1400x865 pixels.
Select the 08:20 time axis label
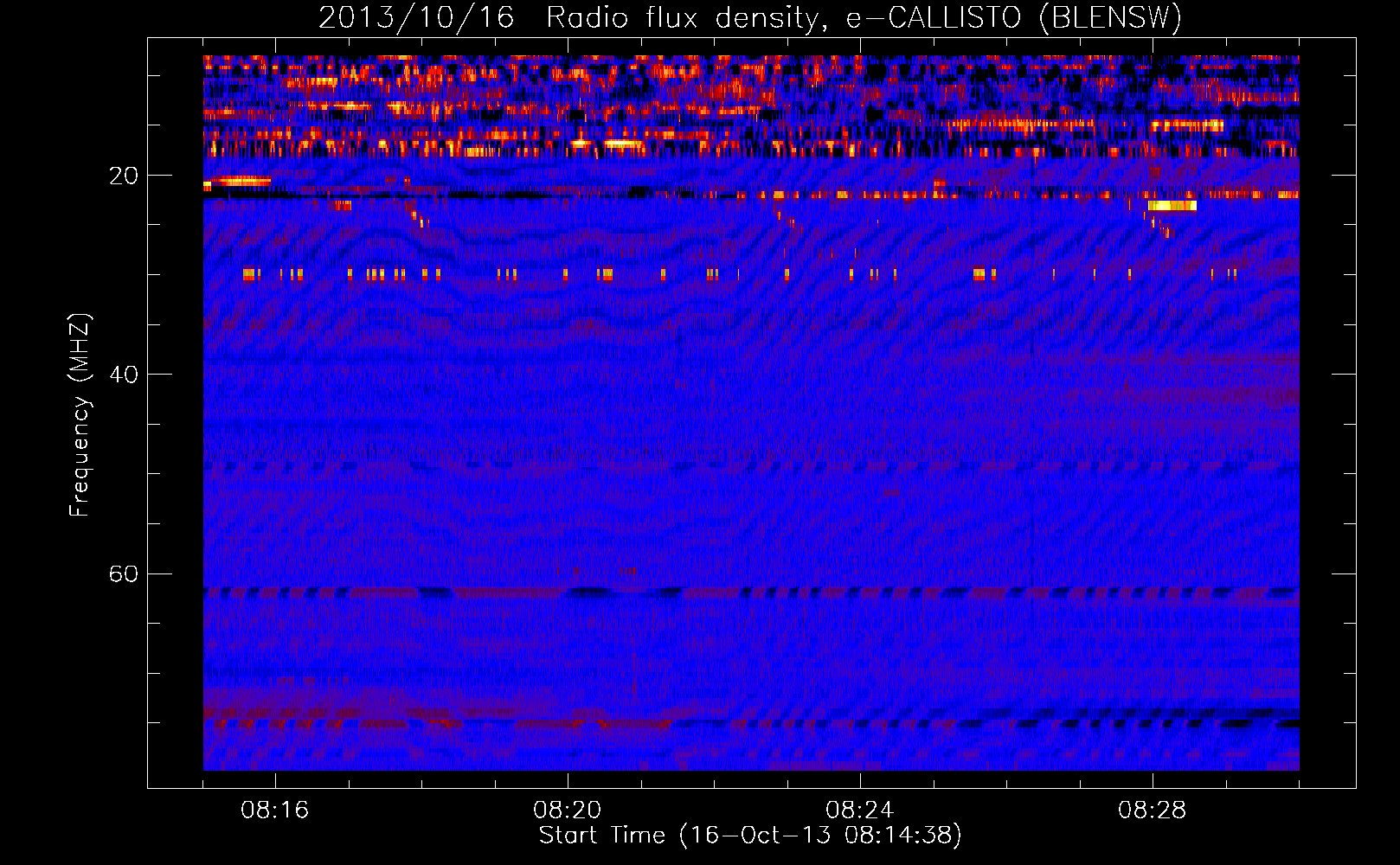click(568, 811)
